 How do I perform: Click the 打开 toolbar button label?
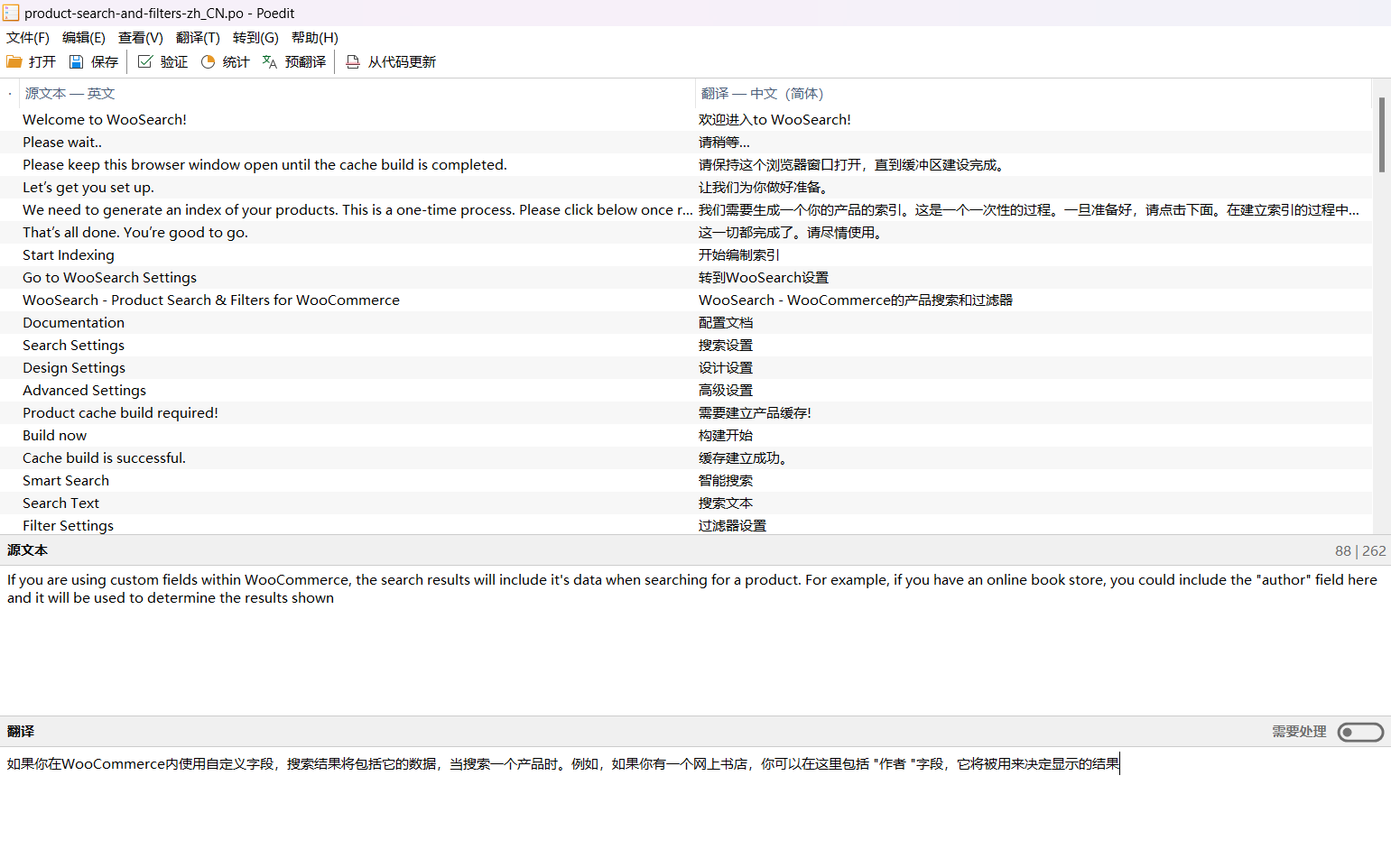tap(42, 61)
